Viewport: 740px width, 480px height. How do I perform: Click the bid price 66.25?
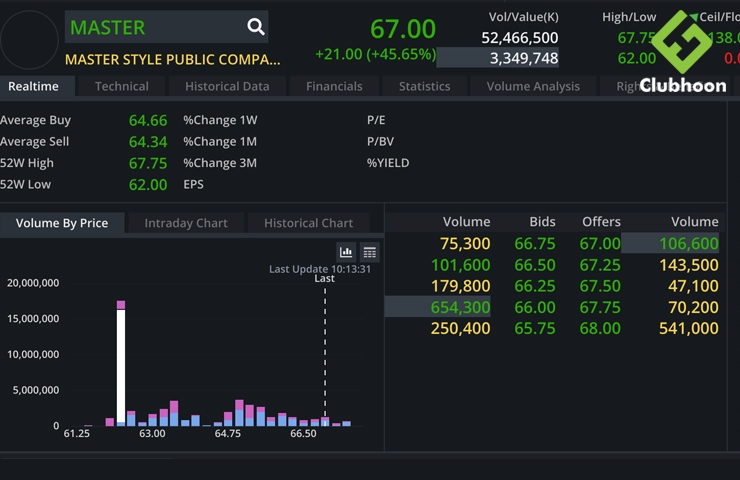tap(535, 286)
